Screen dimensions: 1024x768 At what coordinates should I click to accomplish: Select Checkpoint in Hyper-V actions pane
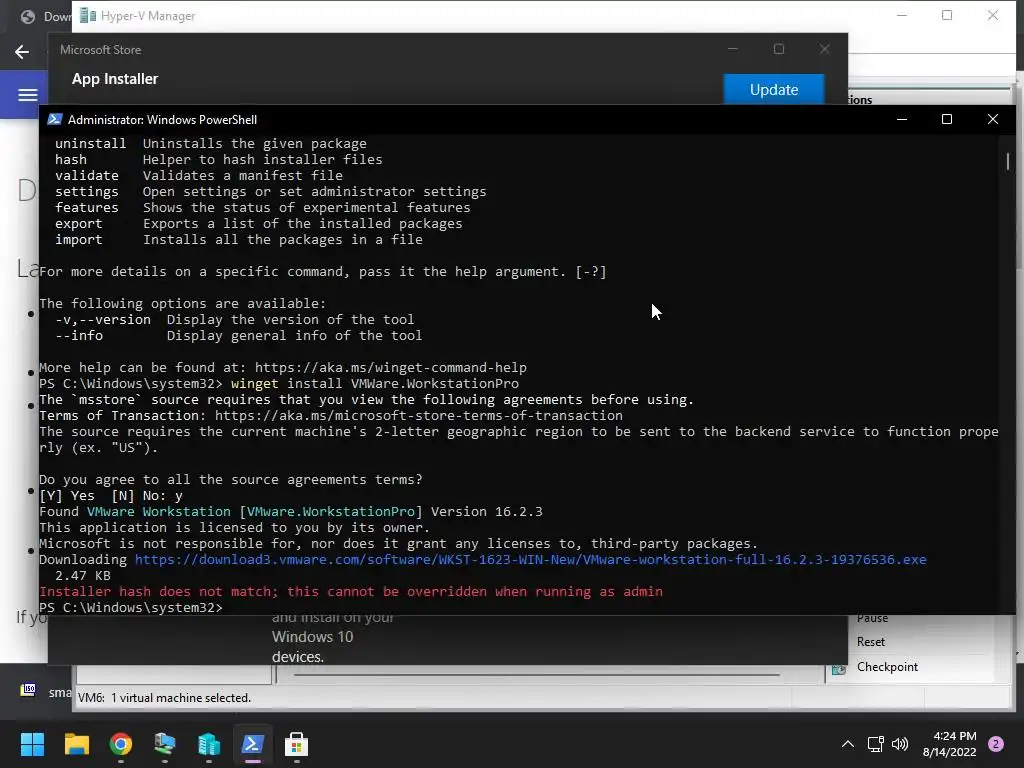(888, 667)
